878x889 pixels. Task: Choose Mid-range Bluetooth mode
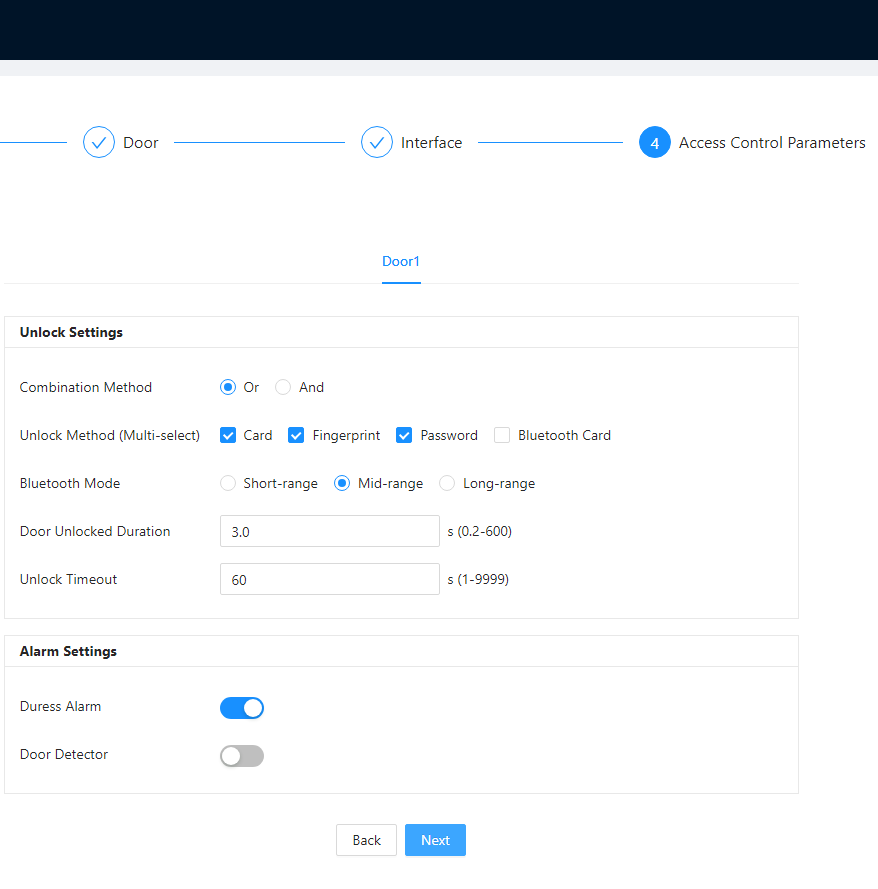pos(342,484)
